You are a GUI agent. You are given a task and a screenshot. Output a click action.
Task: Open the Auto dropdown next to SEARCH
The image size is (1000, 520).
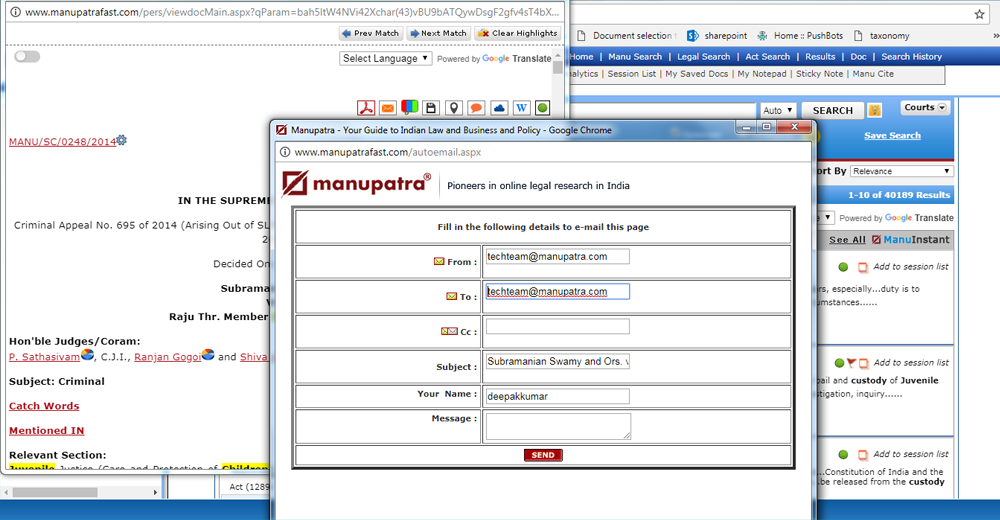click(777, 110)
